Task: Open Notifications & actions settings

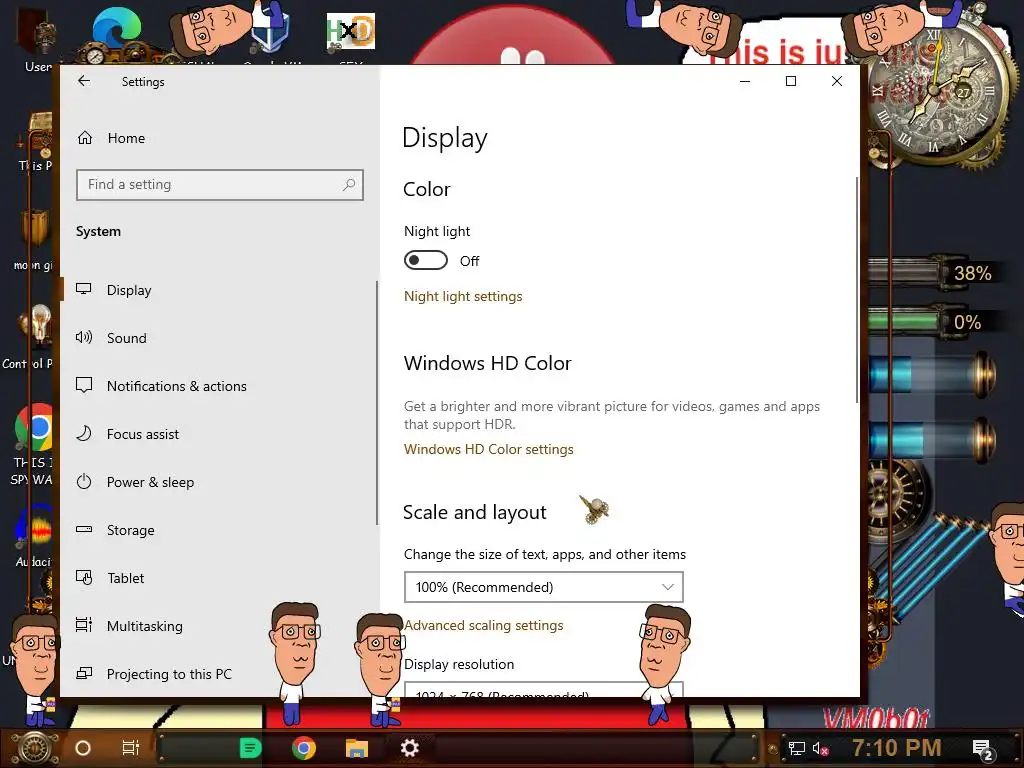Action: click(176, 386)
